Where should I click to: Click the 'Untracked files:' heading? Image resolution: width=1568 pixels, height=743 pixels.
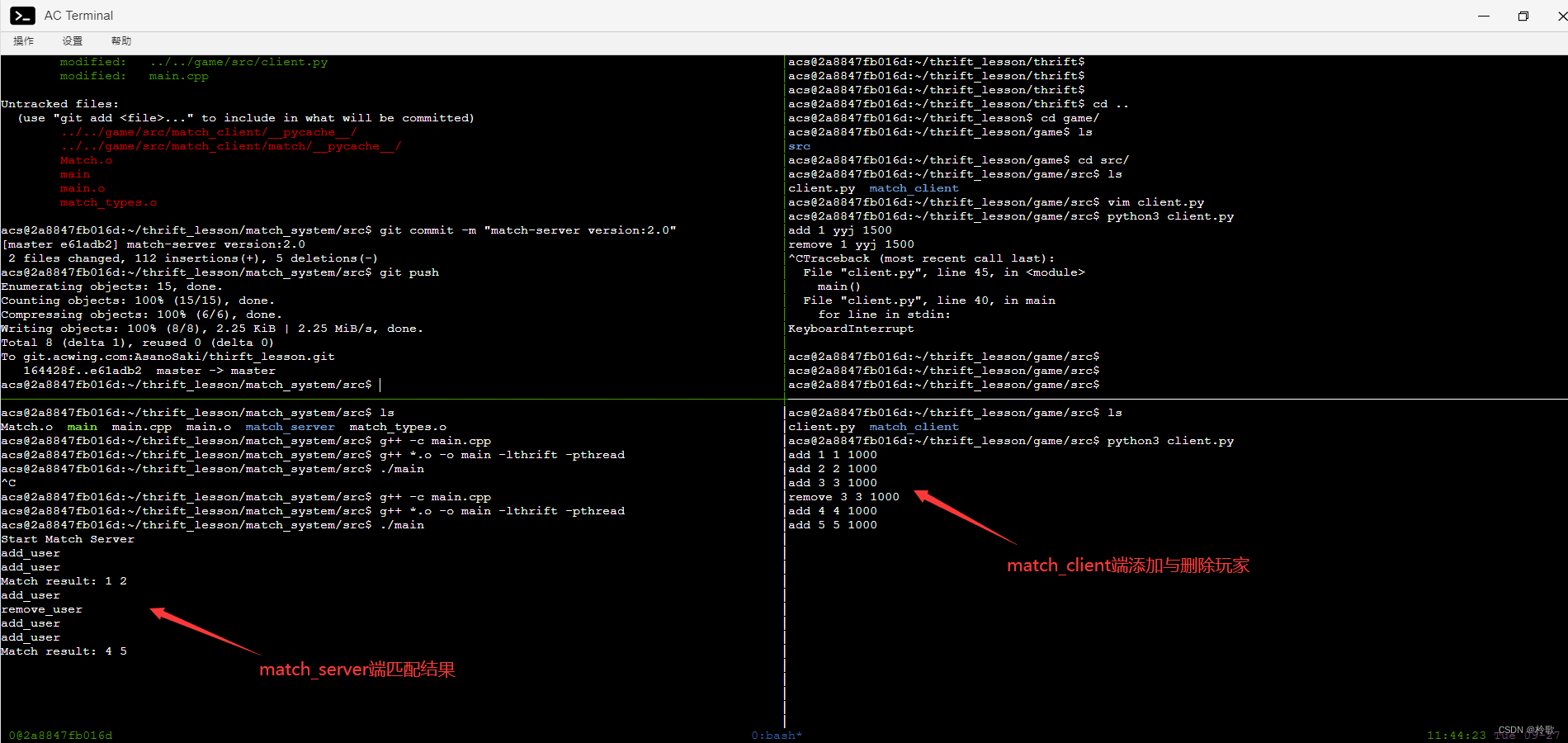(x=59, y=104)
